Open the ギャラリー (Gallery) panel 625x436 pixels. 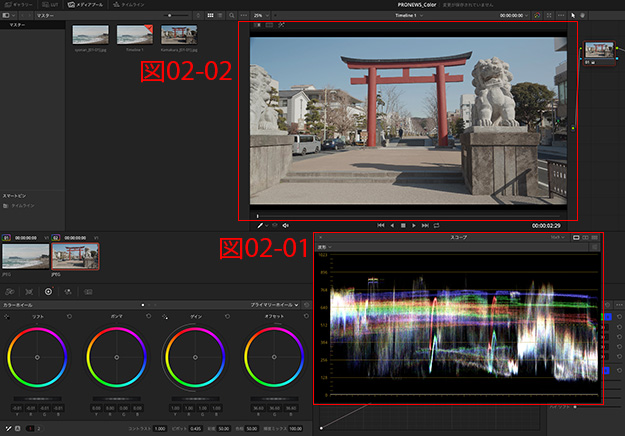pyautogui.click(x=19, y=5)
